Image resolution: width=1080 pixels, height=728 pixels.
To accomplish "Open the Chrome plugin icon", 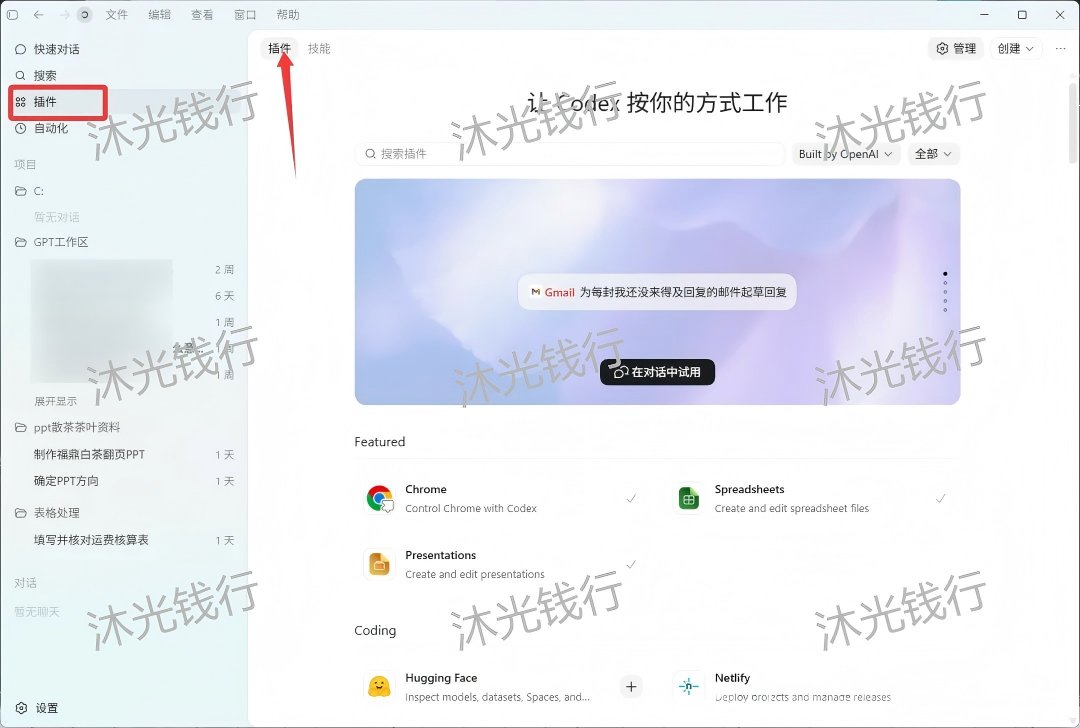I will pyautogui.click(x=380, y=499).
